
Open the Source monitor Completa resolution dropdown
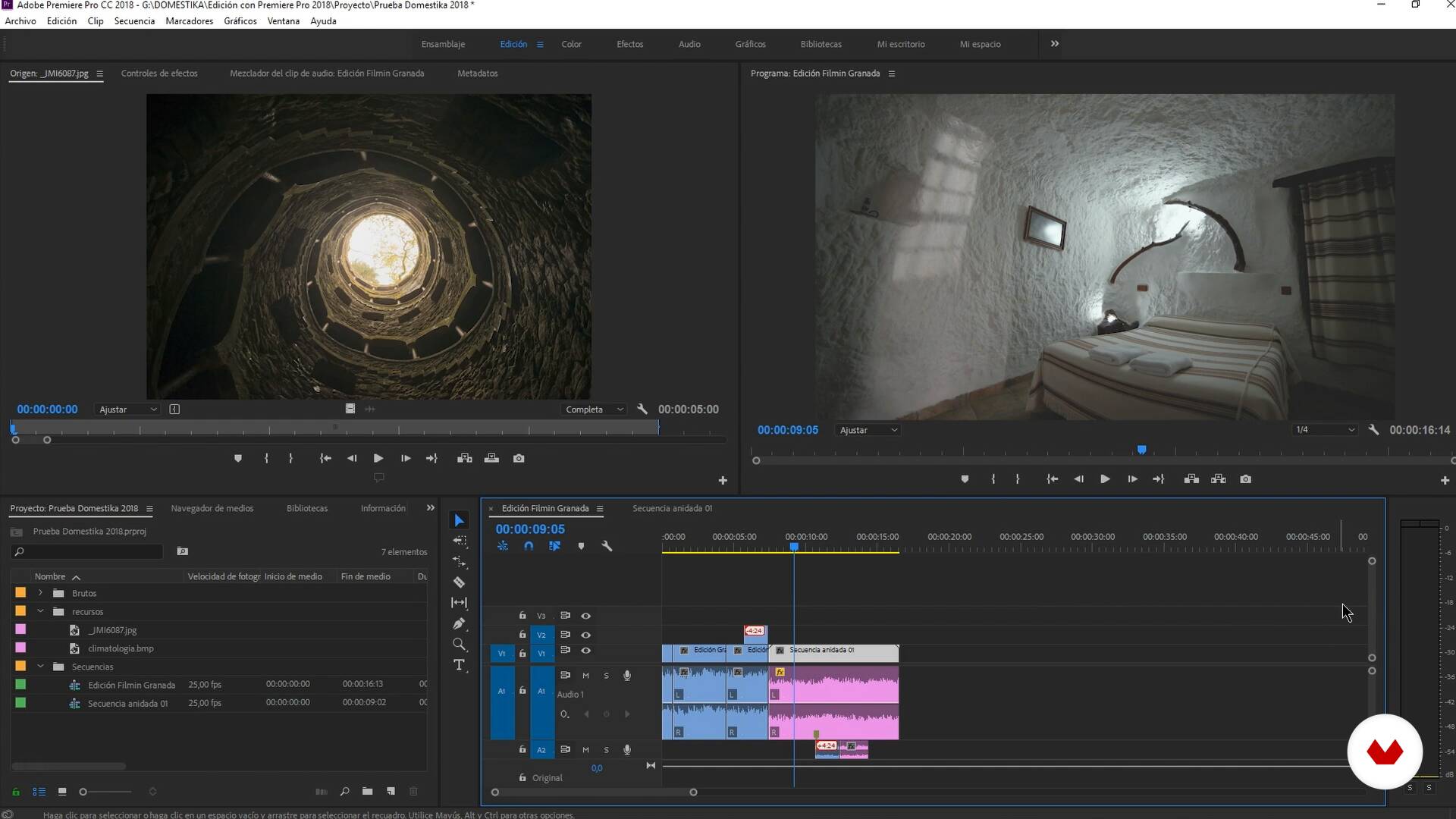594,409
